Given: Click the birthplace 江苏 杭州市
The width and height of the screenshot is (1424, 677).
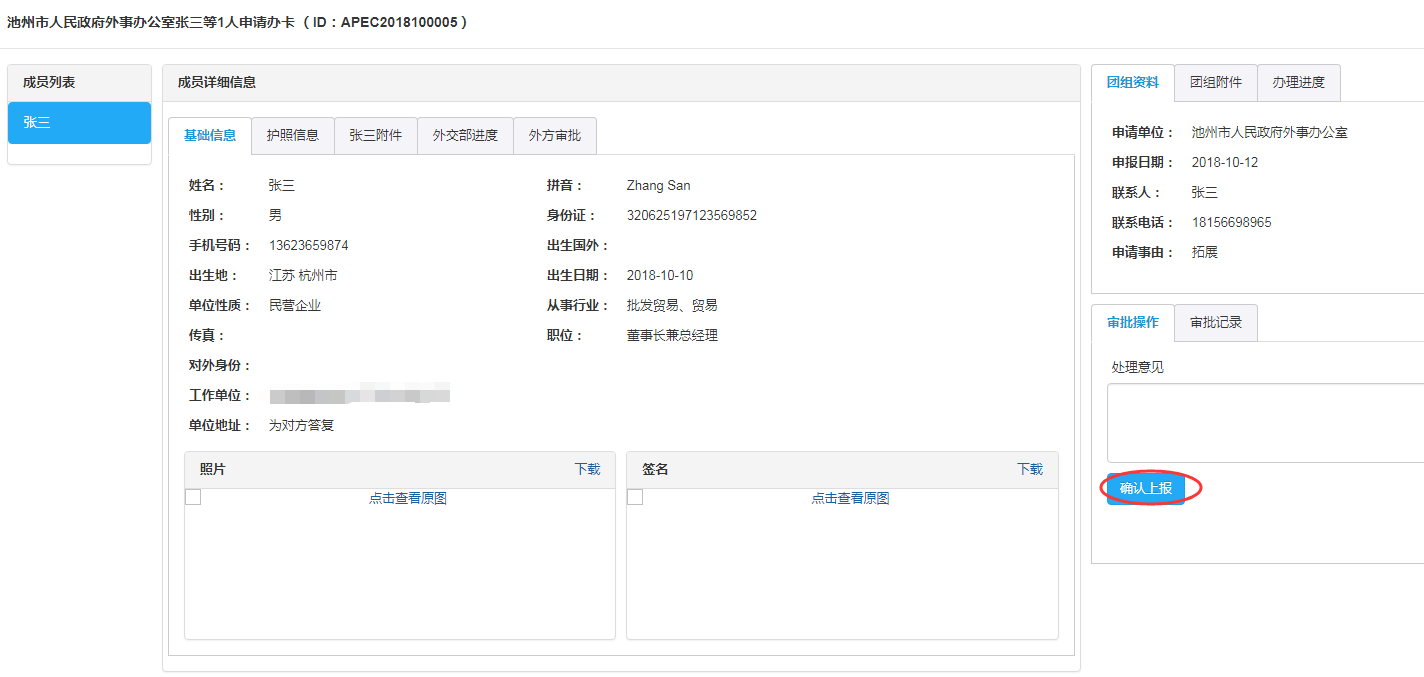Looking at the screenshot, I should [x=303, y=275].
